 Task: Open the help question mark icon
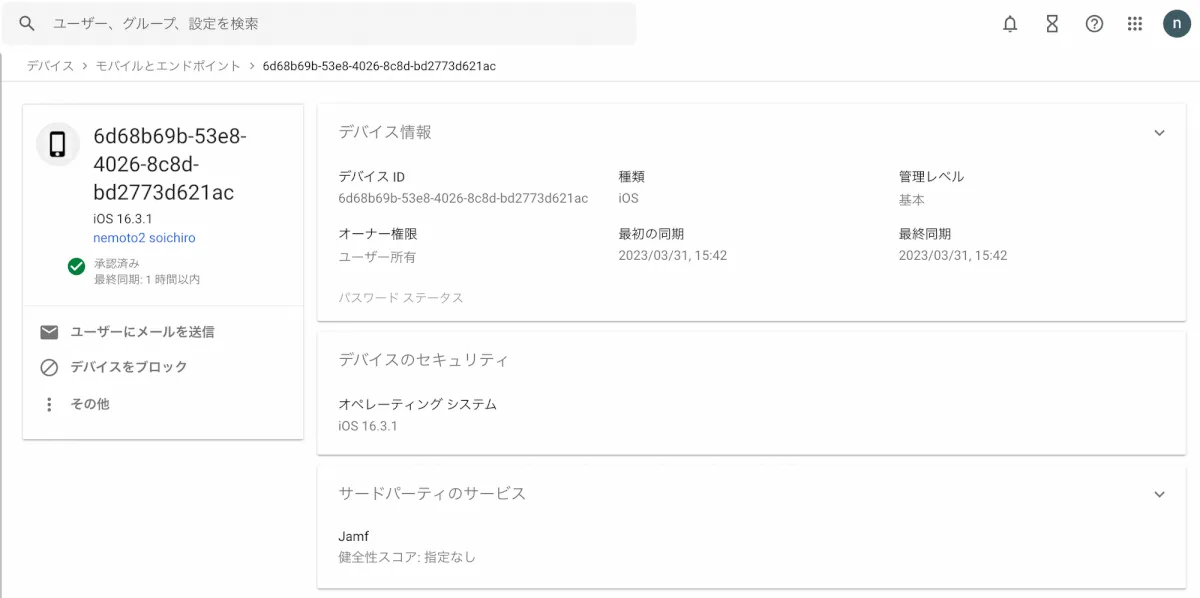pyautogui.click(x=1094, y=24)
